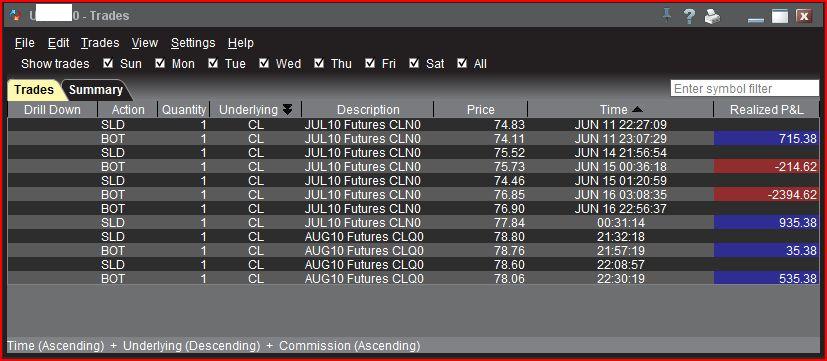The image size is (827, 361).
Task: Click the price 78.06 cell
Action: 480,278
